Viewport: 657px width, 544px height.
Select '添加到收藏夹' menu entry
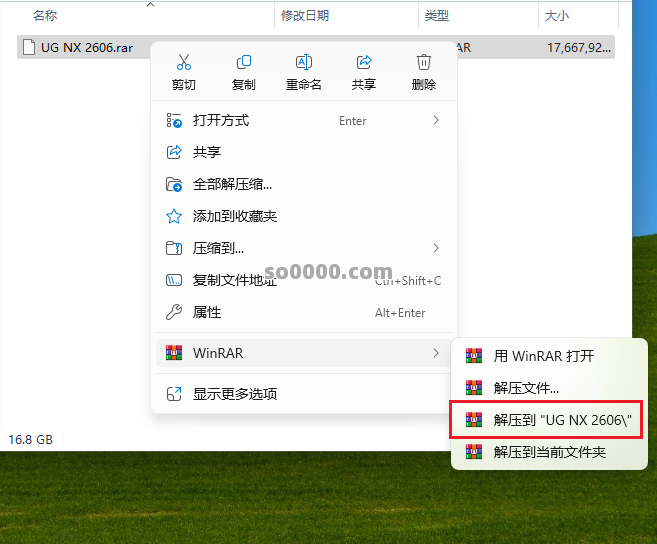tap(304, 216)
